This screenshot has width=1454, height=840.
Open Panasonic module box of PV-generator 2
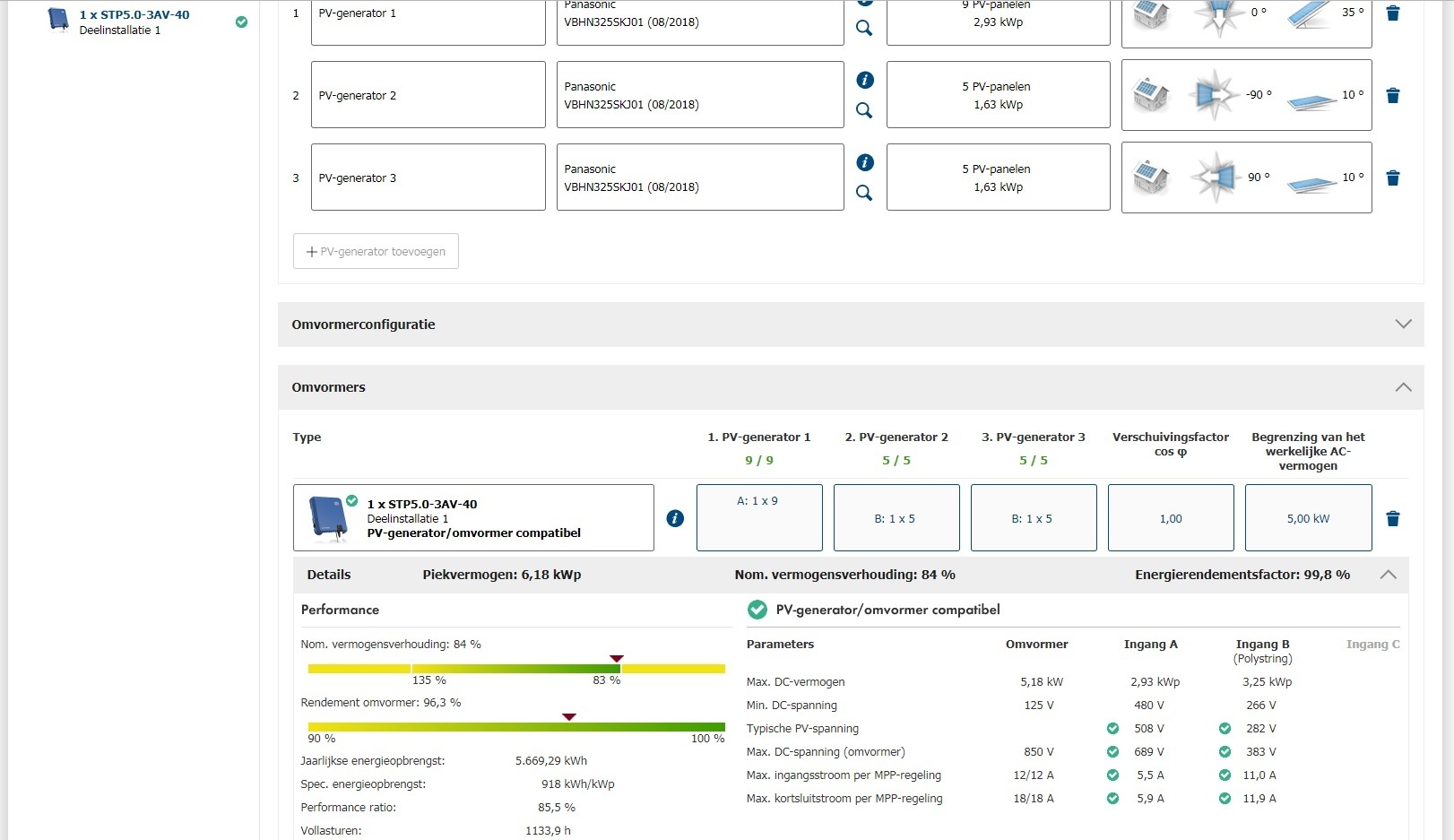[700, 95]
